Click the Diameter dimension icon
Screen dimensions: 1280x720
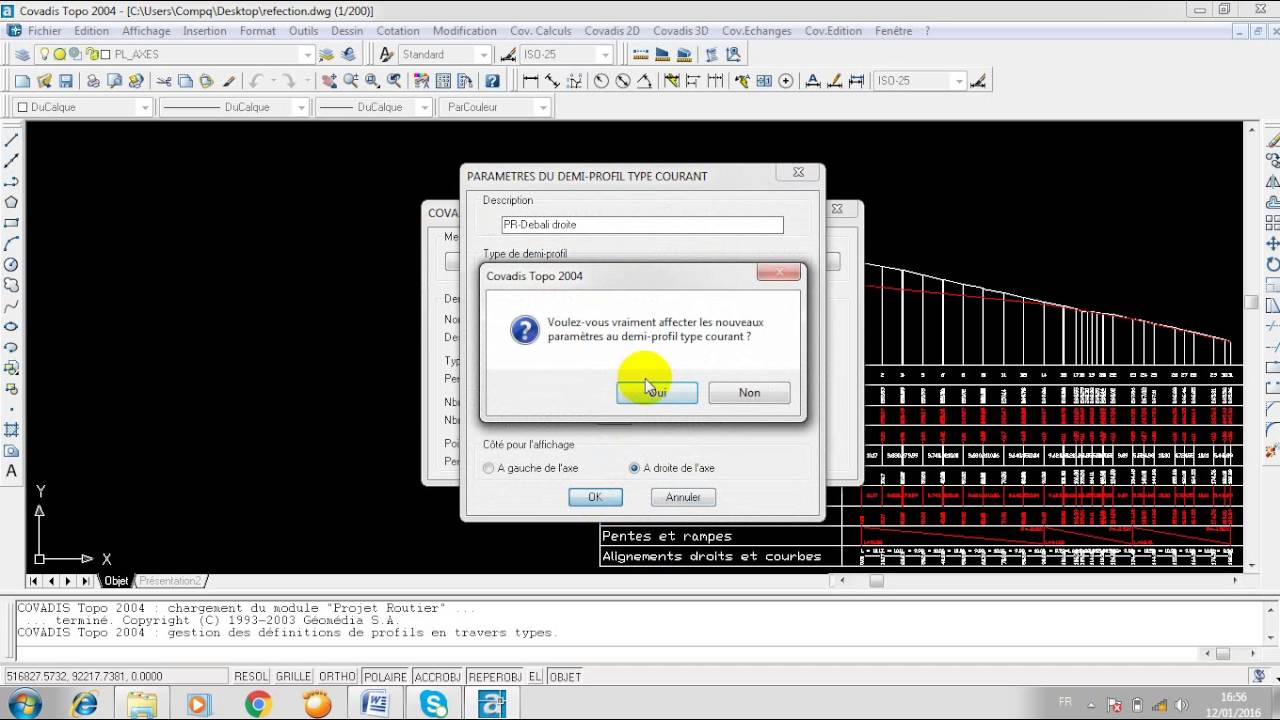623,81
